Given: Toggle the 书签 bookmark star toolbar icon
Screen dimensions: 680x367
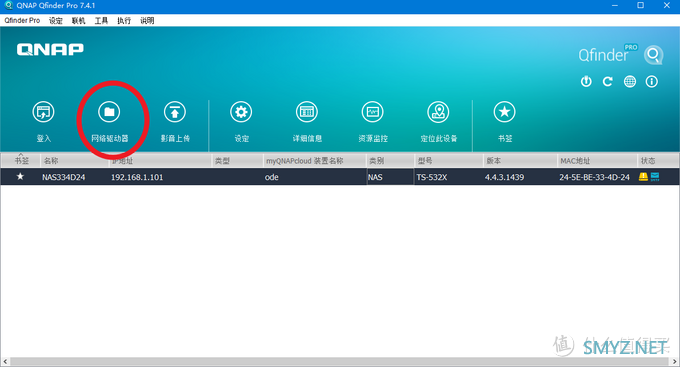Looking at the screenshot, I should (x=504, y=112).
